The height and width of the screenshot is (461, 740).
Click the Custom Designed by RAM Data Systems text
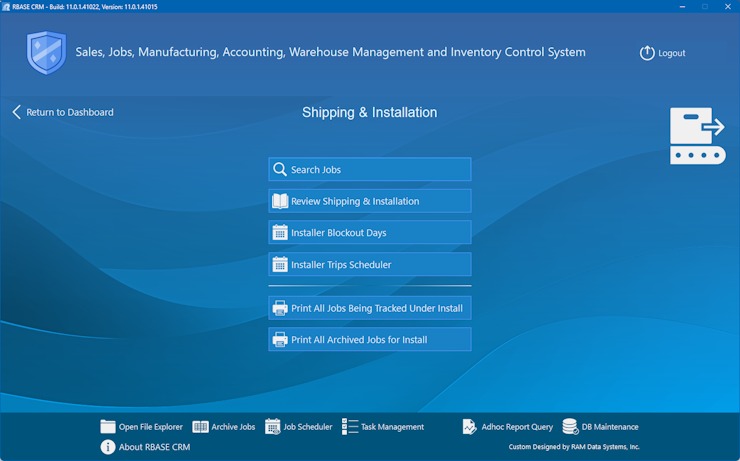coord(574,446)
